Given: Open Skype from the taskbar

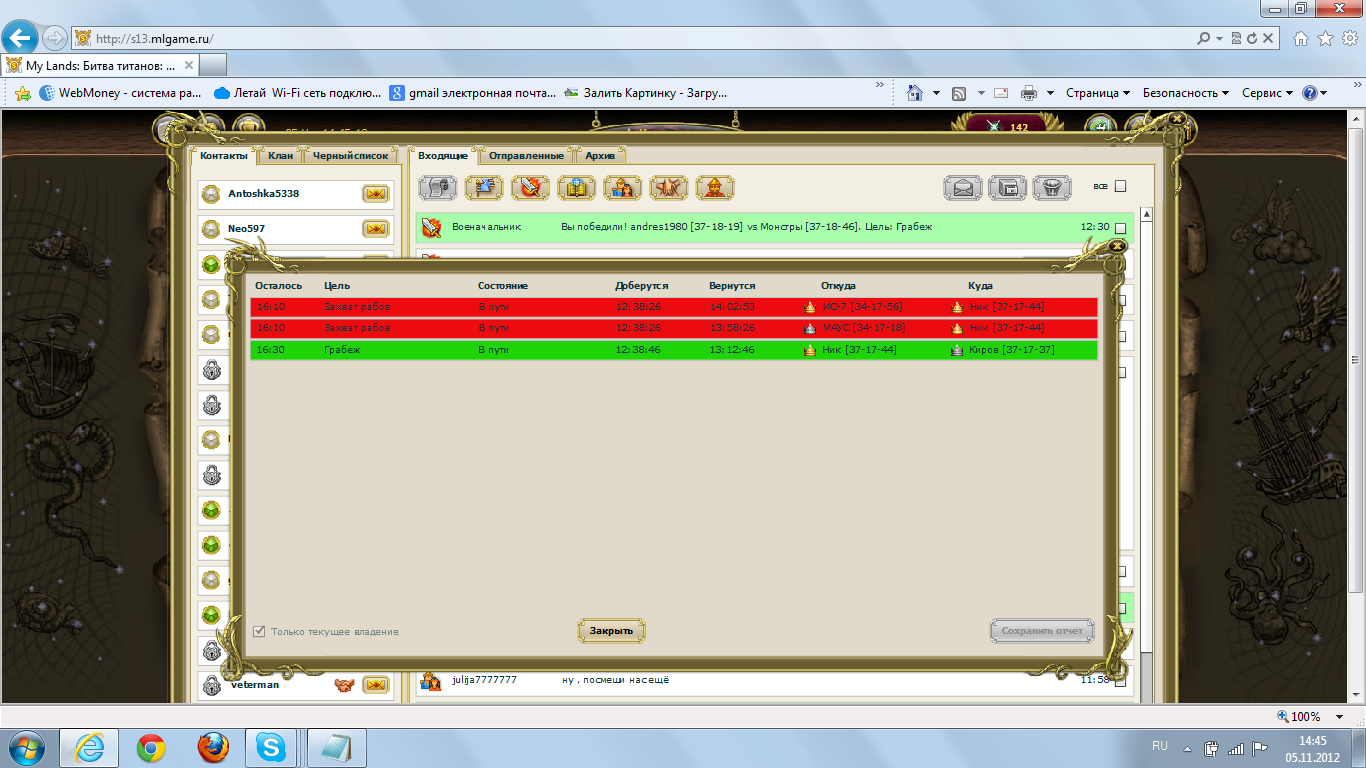Looking at the screenshot, I should point(269,747).
